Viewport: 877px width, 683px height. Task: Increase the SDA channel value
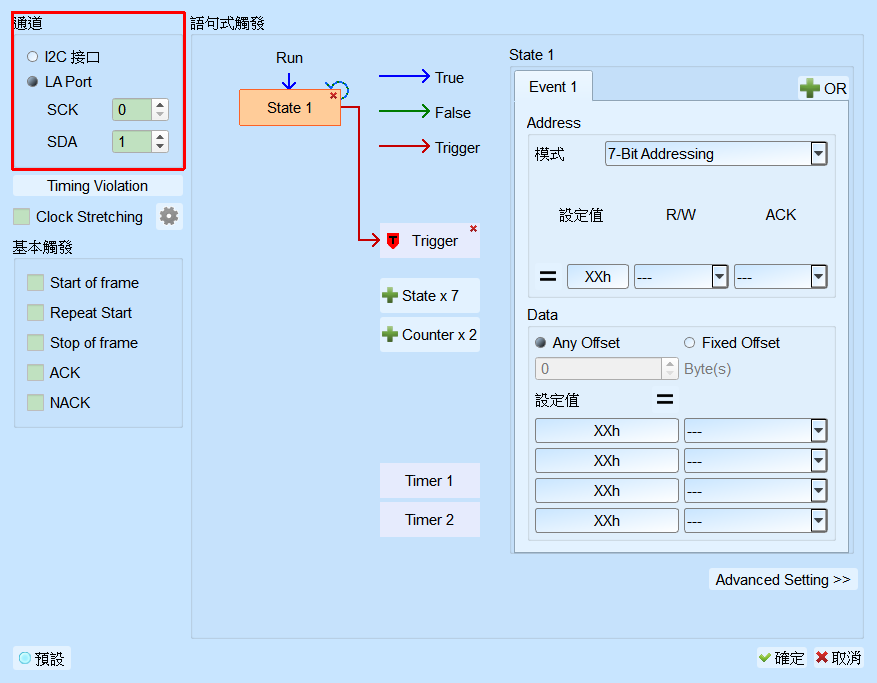click(160, 136)
